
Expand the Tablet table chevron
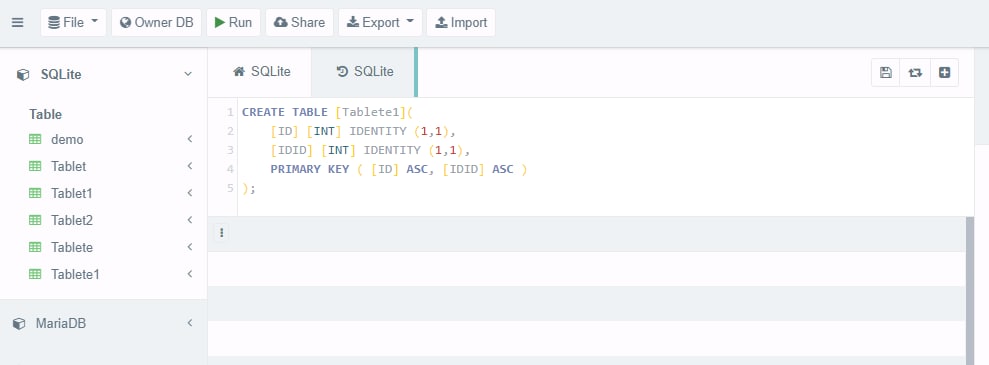[x=189, y=166]
